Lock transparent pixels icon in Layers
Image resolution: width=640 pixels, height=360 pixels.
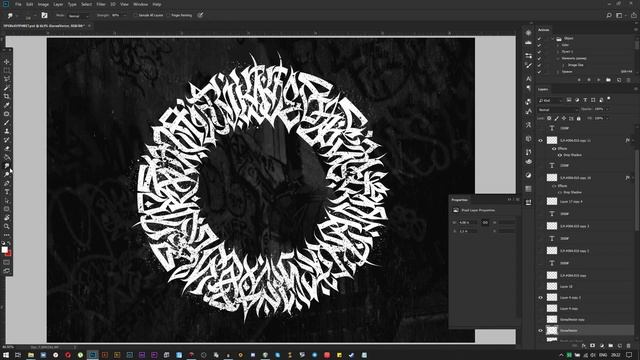pyautogui.click(x=549, y=118)
